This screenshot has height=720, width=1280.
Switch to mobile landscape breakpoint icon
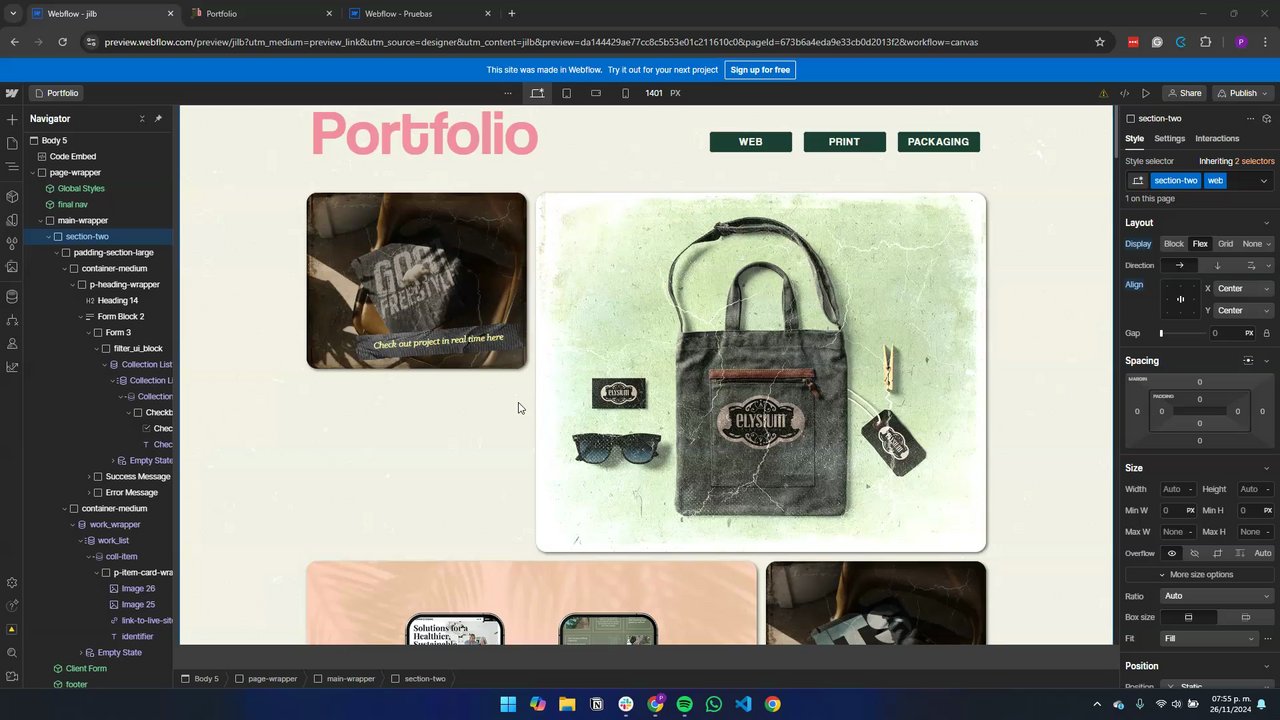[596, 93]
